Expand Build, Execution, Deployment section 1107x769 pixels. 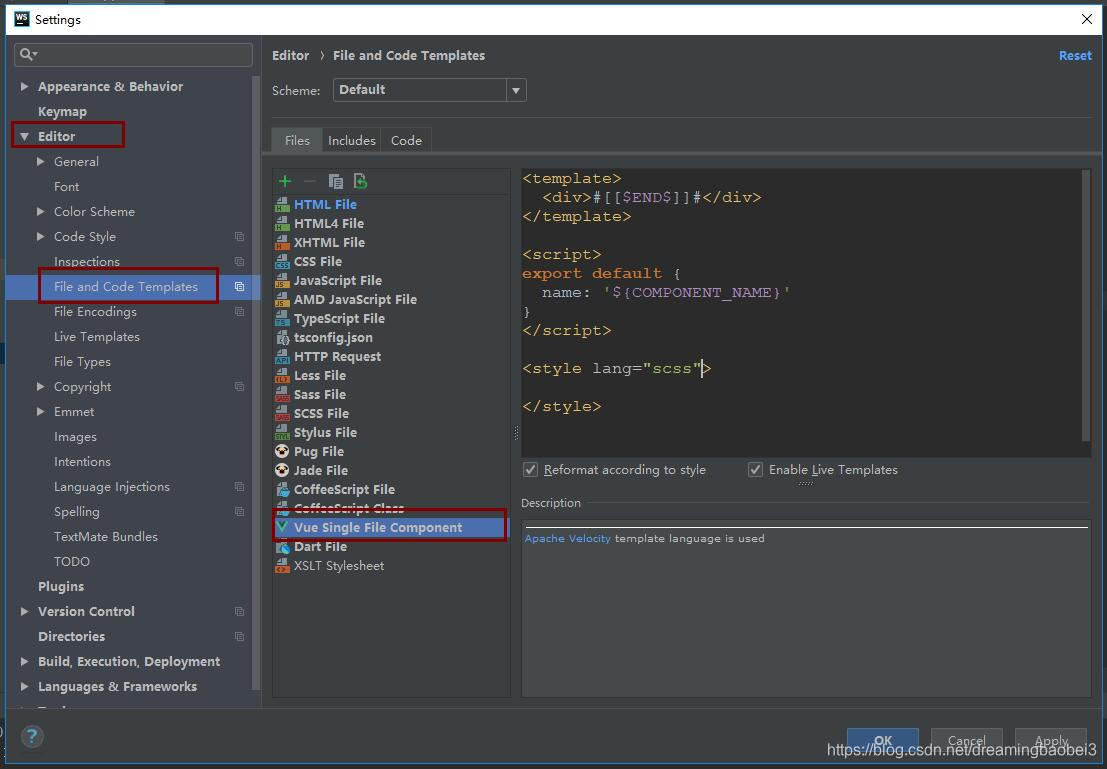coord(25,662)
